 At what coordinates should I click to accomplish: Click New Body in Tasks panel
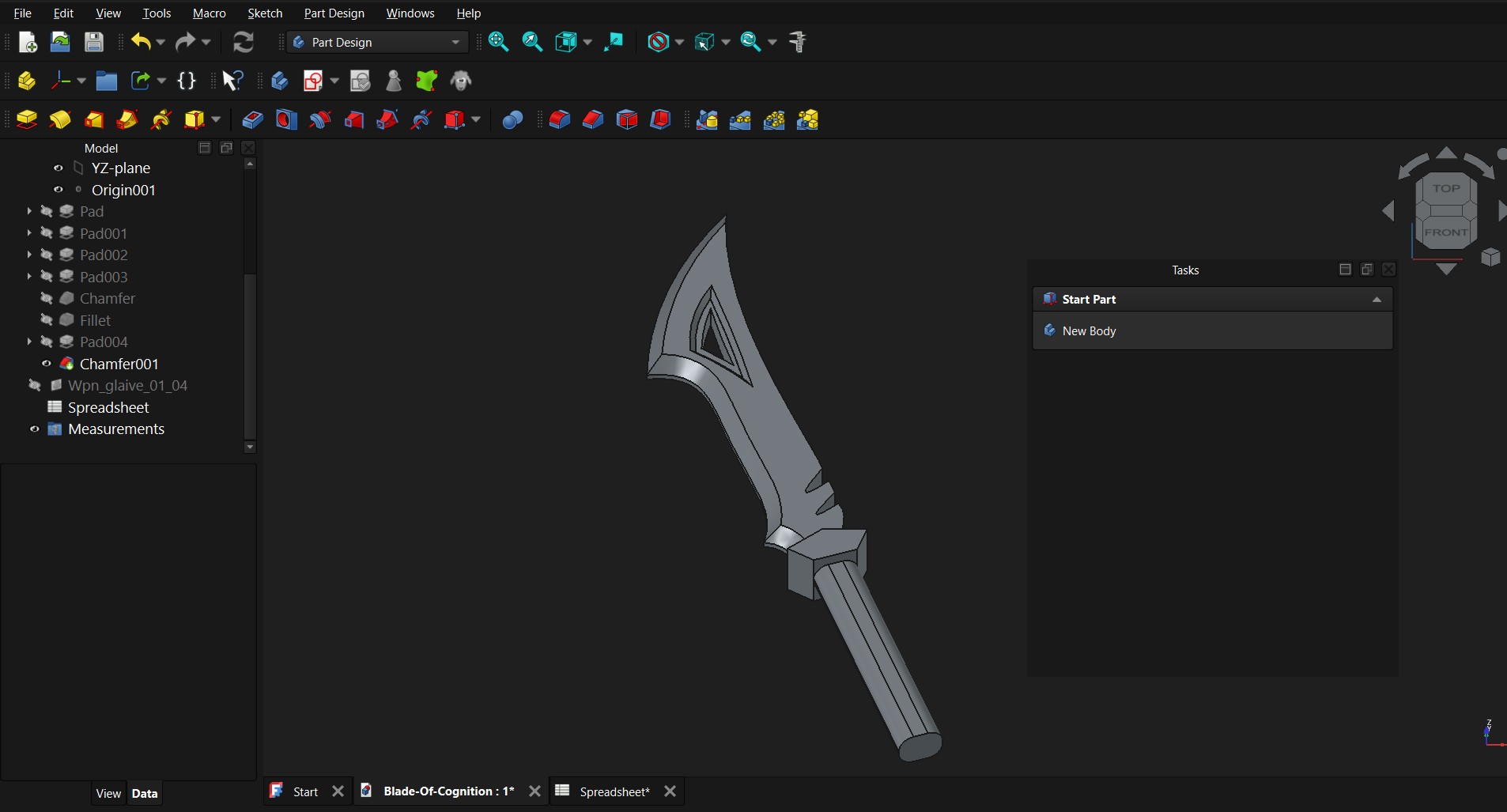click(1089, 331)
